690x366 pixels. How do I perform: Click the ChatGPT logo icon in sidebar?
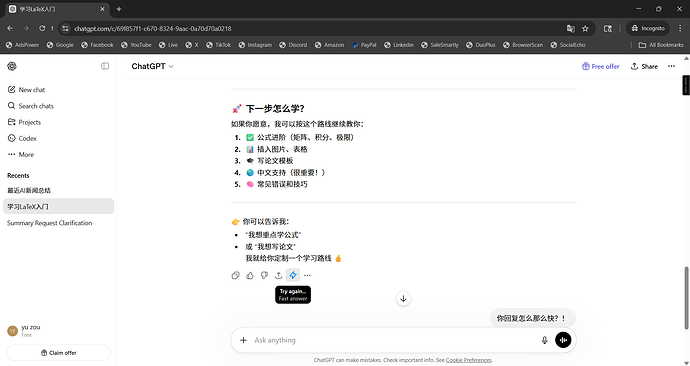tap(12, 66)
